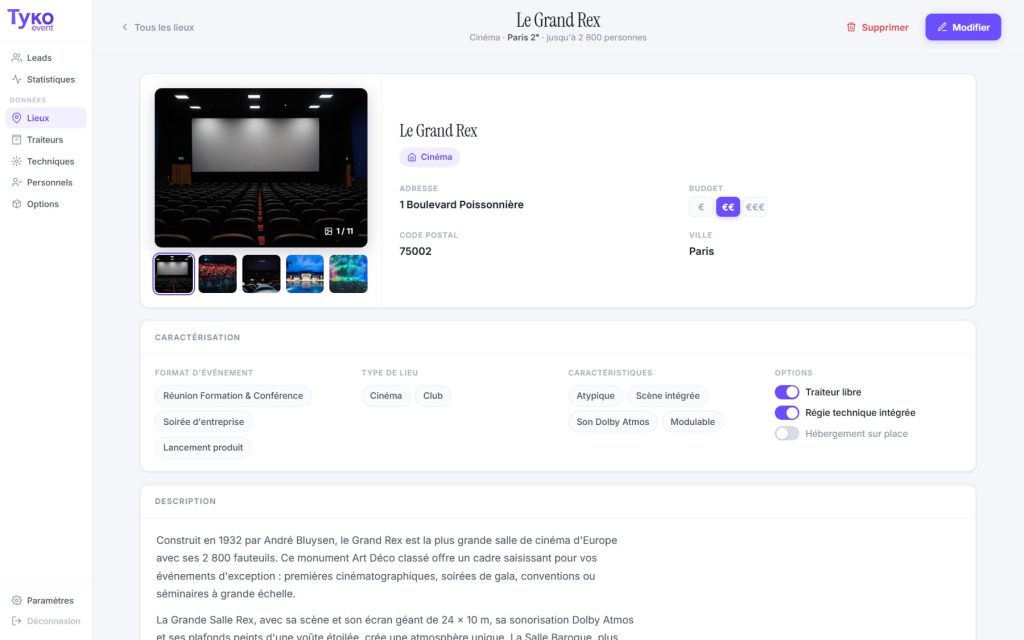Open Paramètres settings
The width and height of the screenshot is (1024, 640).
point(46,600)
